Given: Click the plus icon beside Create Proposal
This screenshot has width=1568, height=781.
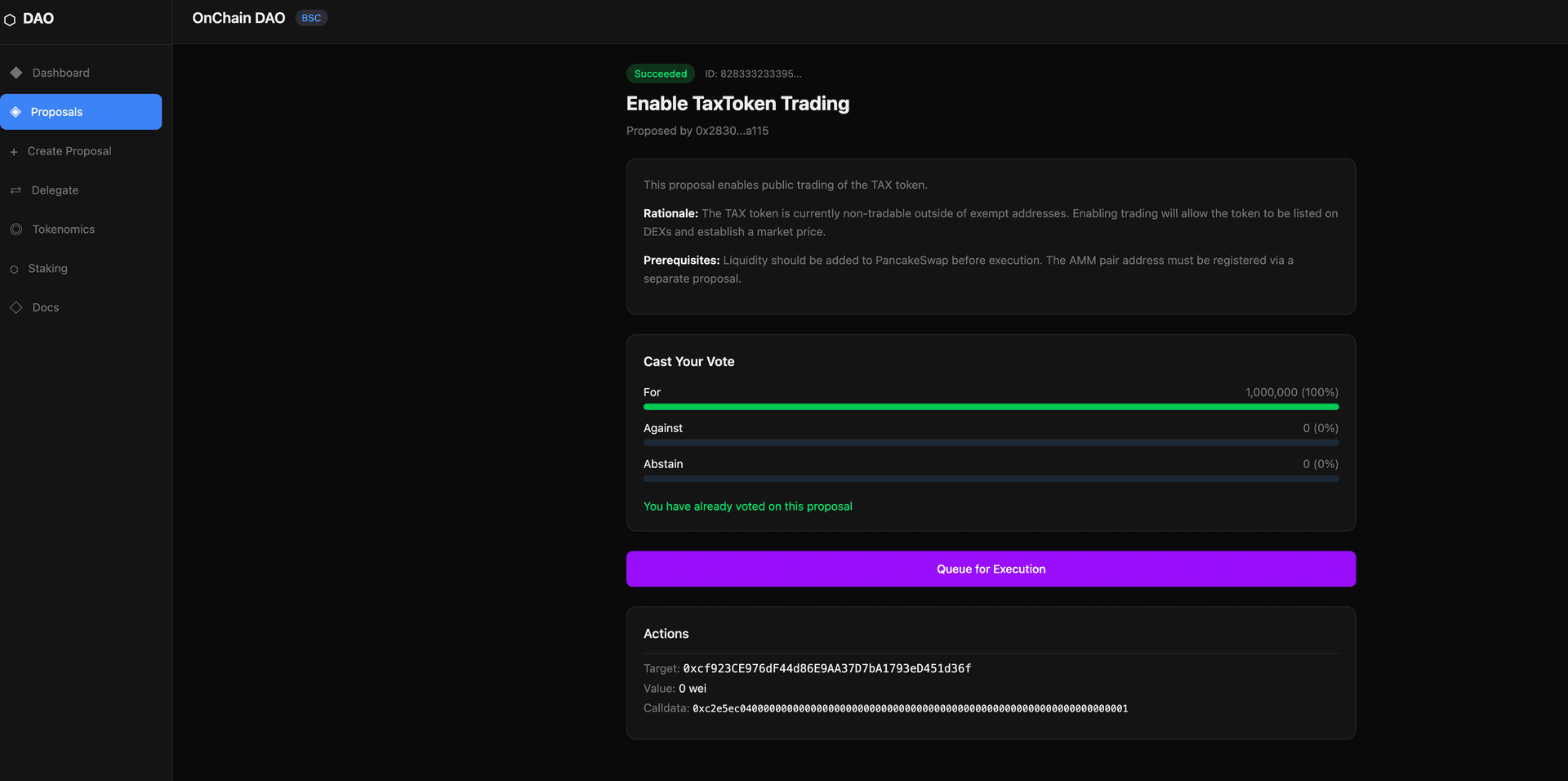Looking at the screenshot, I should click(14, 152).
